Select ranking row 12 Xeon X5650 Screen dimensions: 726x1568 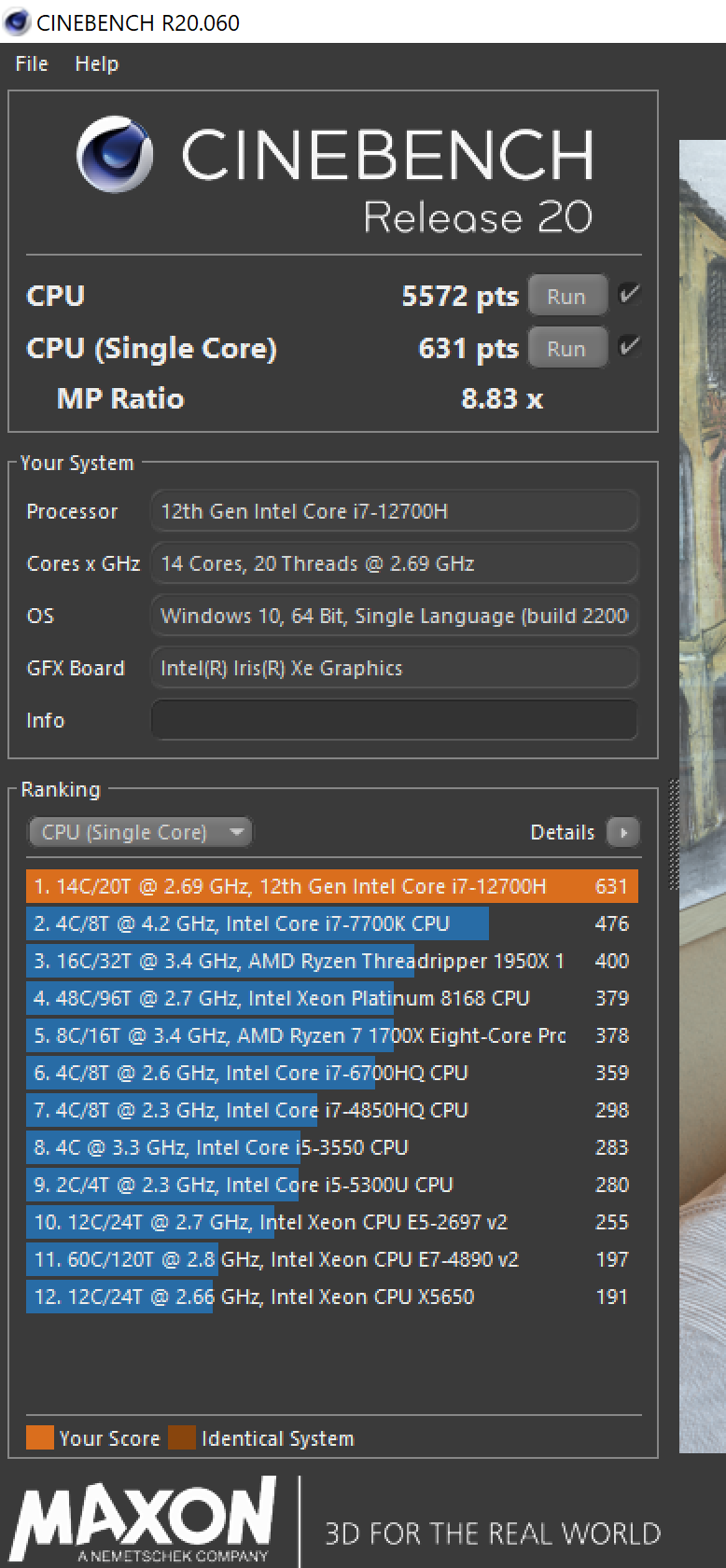[x=332, y=1297]
